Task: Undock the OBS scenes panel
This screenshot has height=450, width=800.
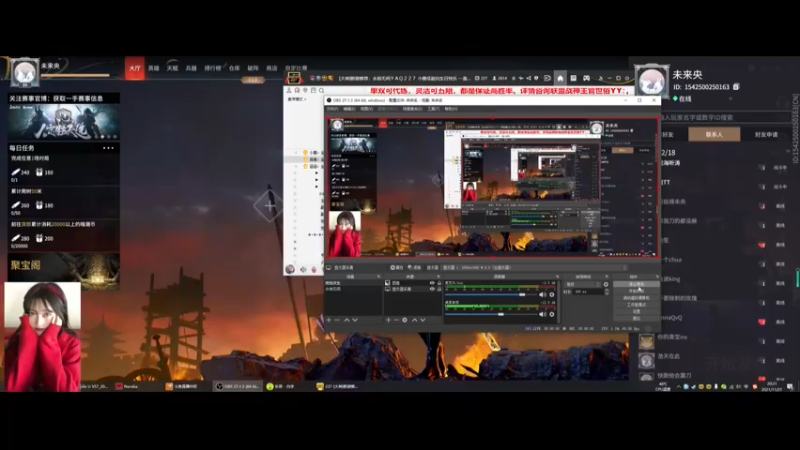Action: (x=379, y=277)
